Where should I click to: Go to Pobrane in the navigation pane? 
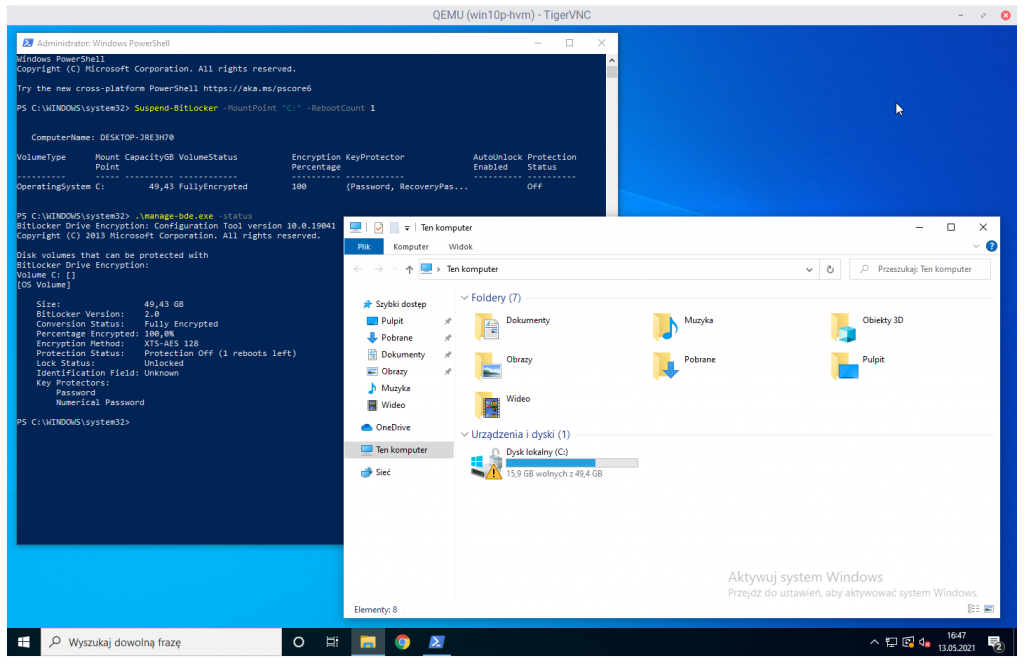(396, 338)
